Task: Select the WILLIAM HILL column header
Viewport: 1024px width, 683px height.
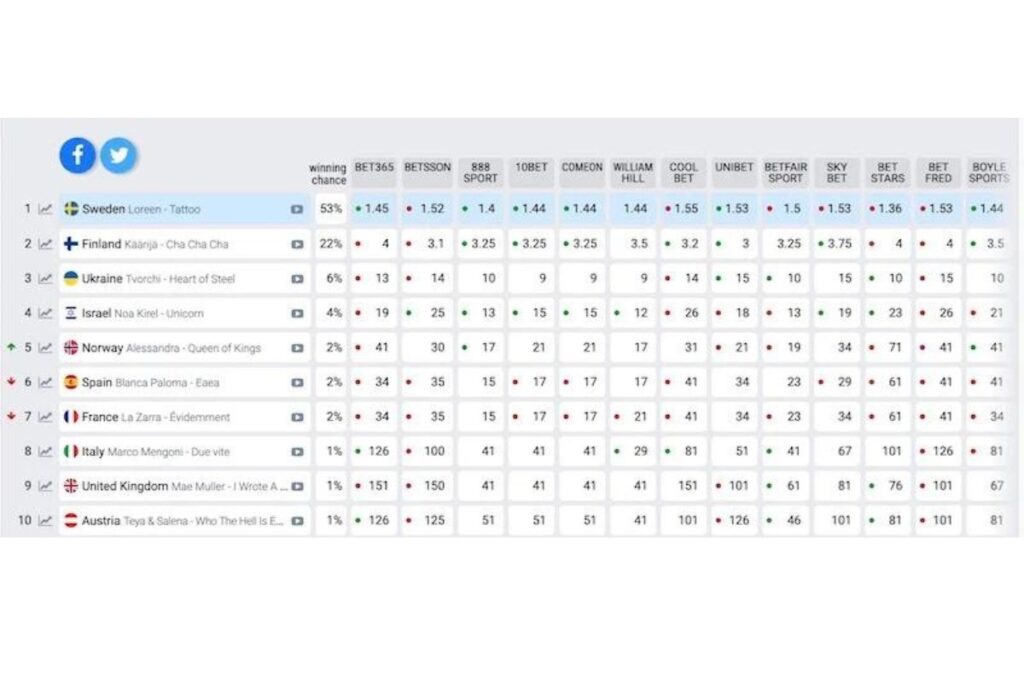Action: tap(633, 172)
